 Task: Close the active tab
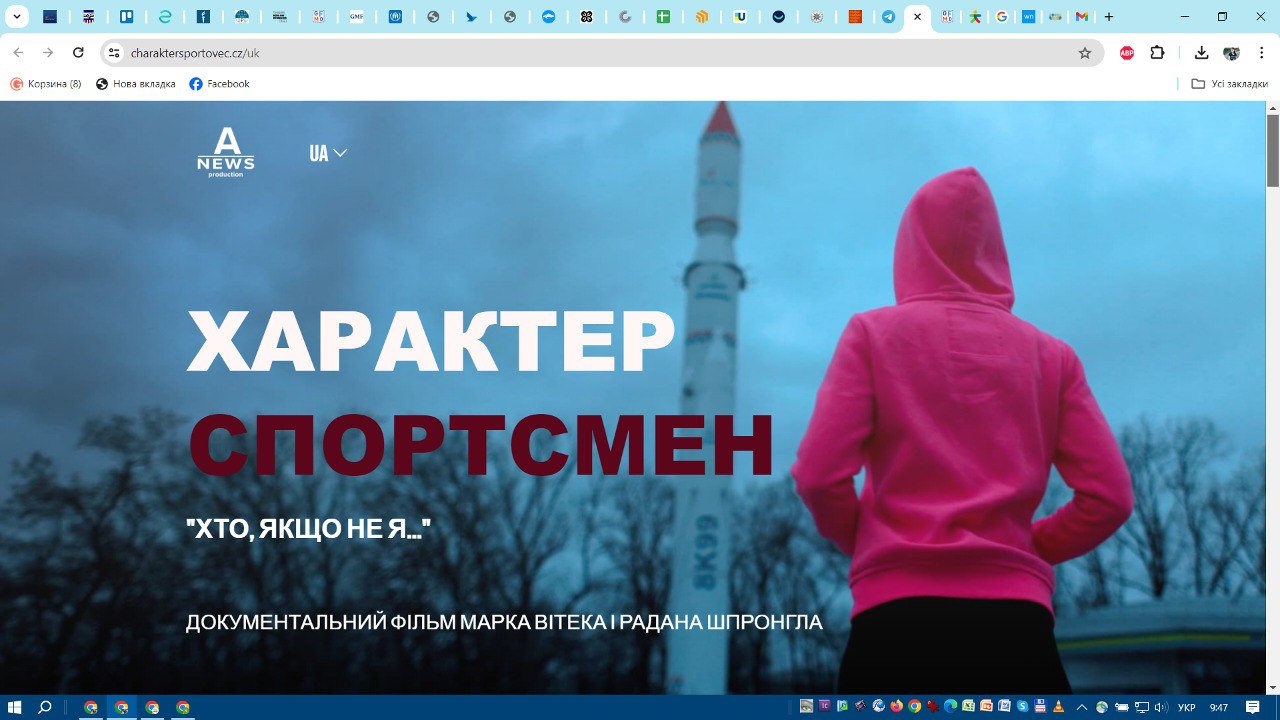(917, 17)
